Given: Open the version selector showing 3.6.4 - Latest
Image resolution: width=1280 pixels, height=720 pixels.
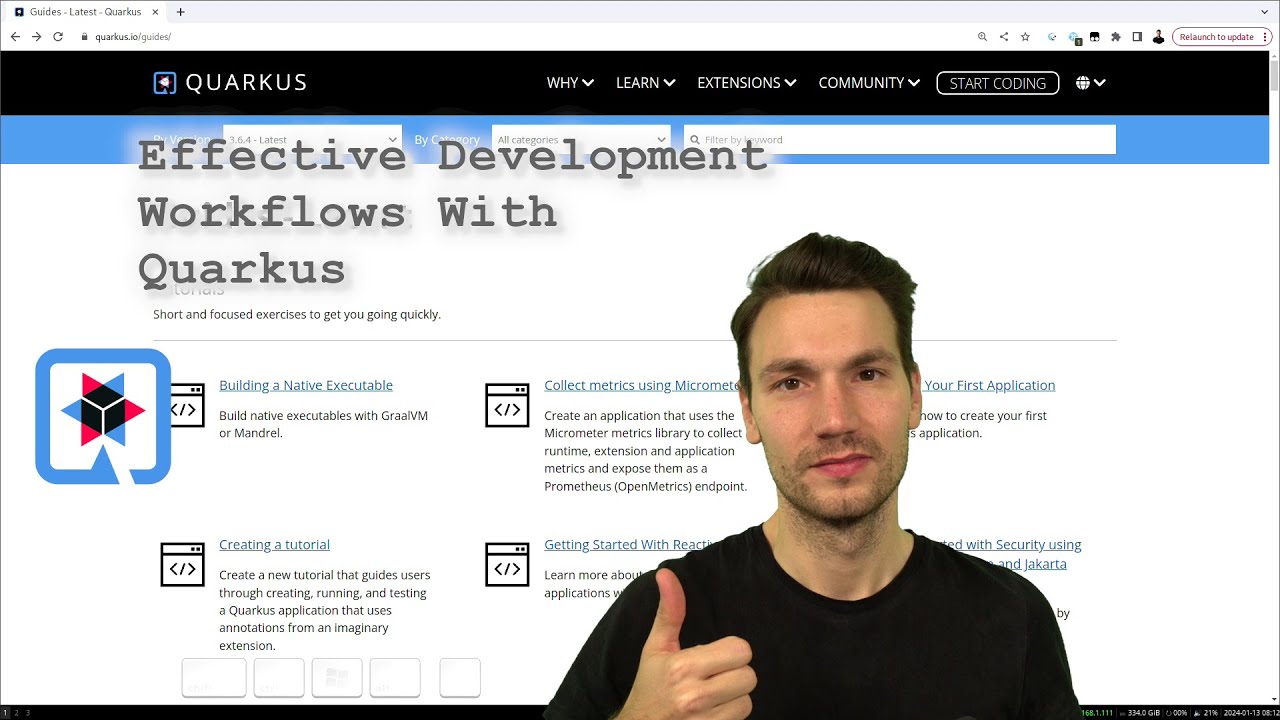Looking at the screenshot, I should tap(312, 140).
